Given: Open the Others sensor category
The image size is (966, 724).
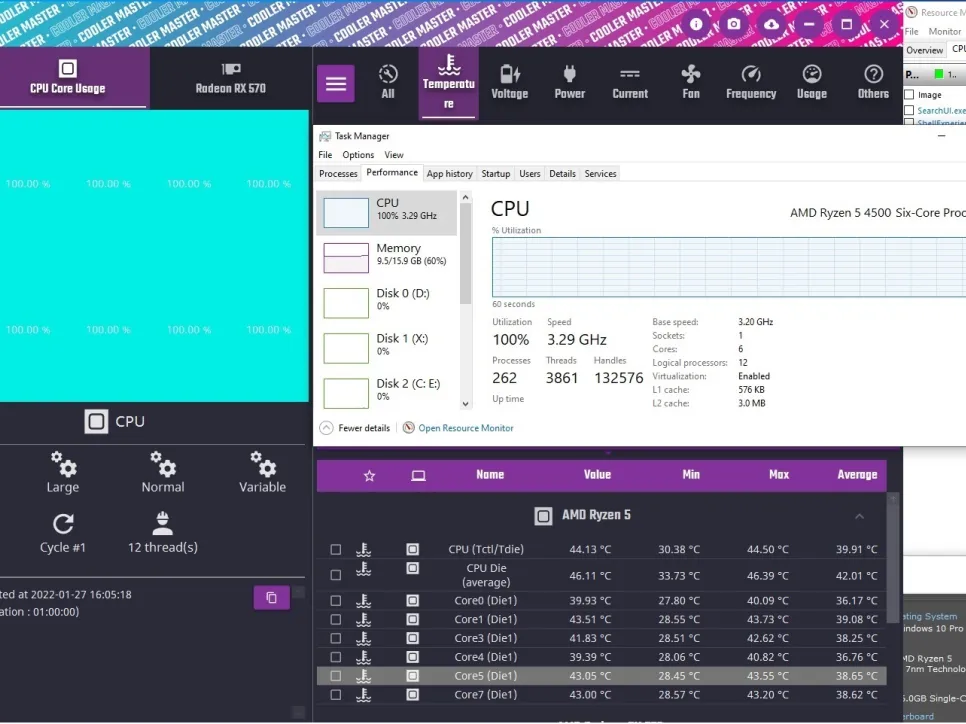Looking at the screenshot, I should (873, 83).
